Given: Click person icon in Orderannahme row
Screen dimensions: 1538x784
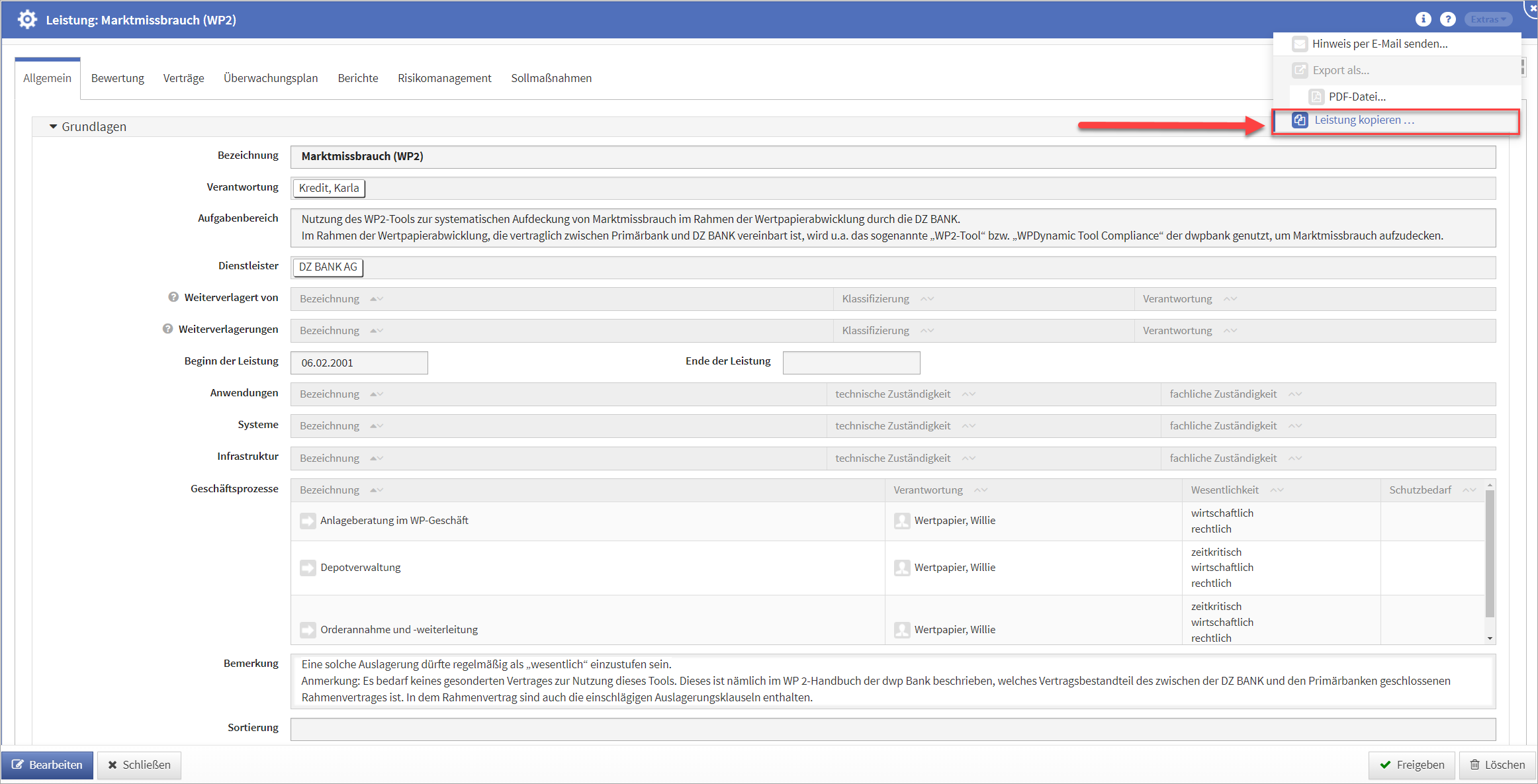Looking at the screenshot, I should (x=901, y=630).
